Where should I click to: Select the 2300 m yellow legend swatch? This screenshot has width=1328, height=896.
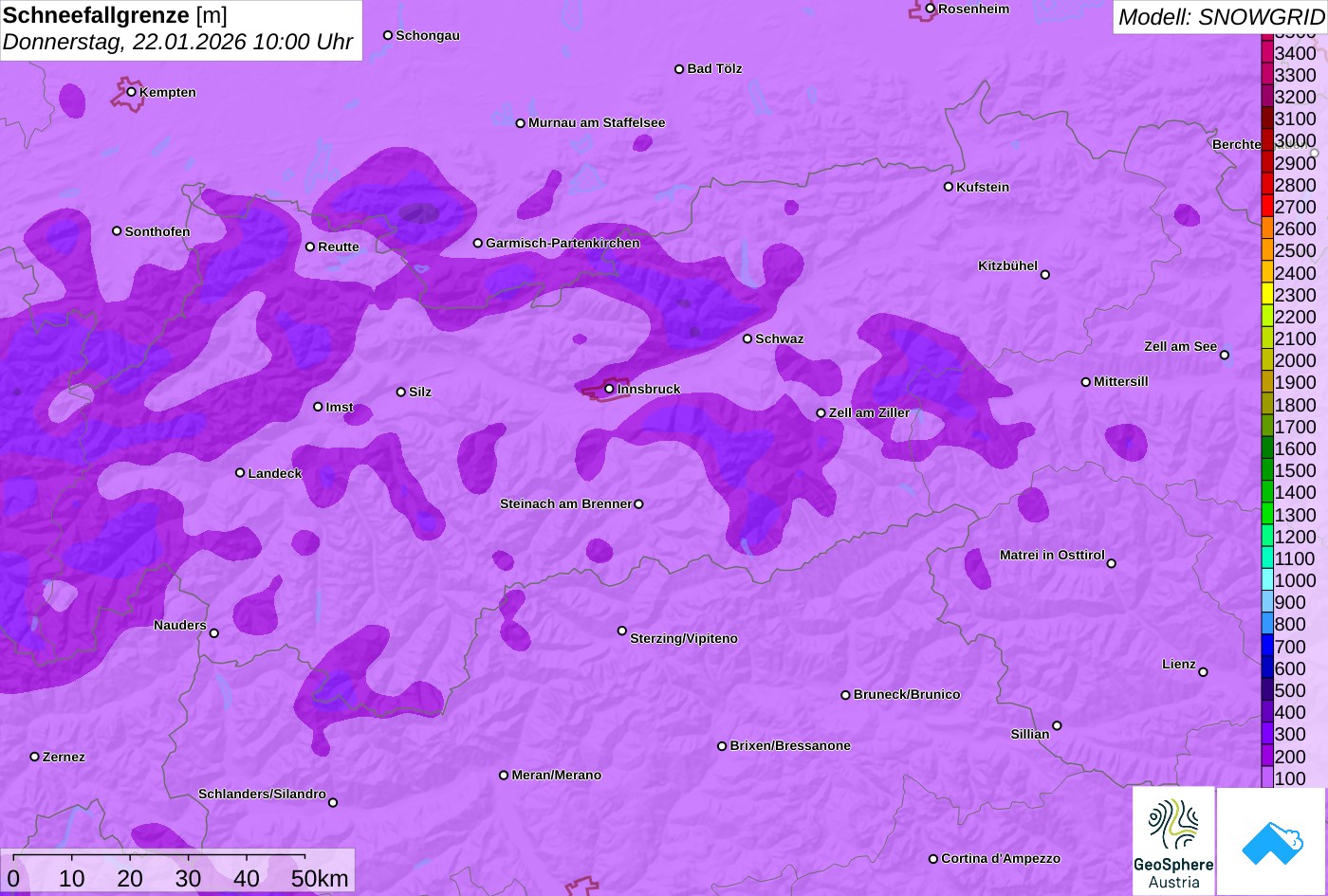pyautogui.click(x=1267, y=295)
